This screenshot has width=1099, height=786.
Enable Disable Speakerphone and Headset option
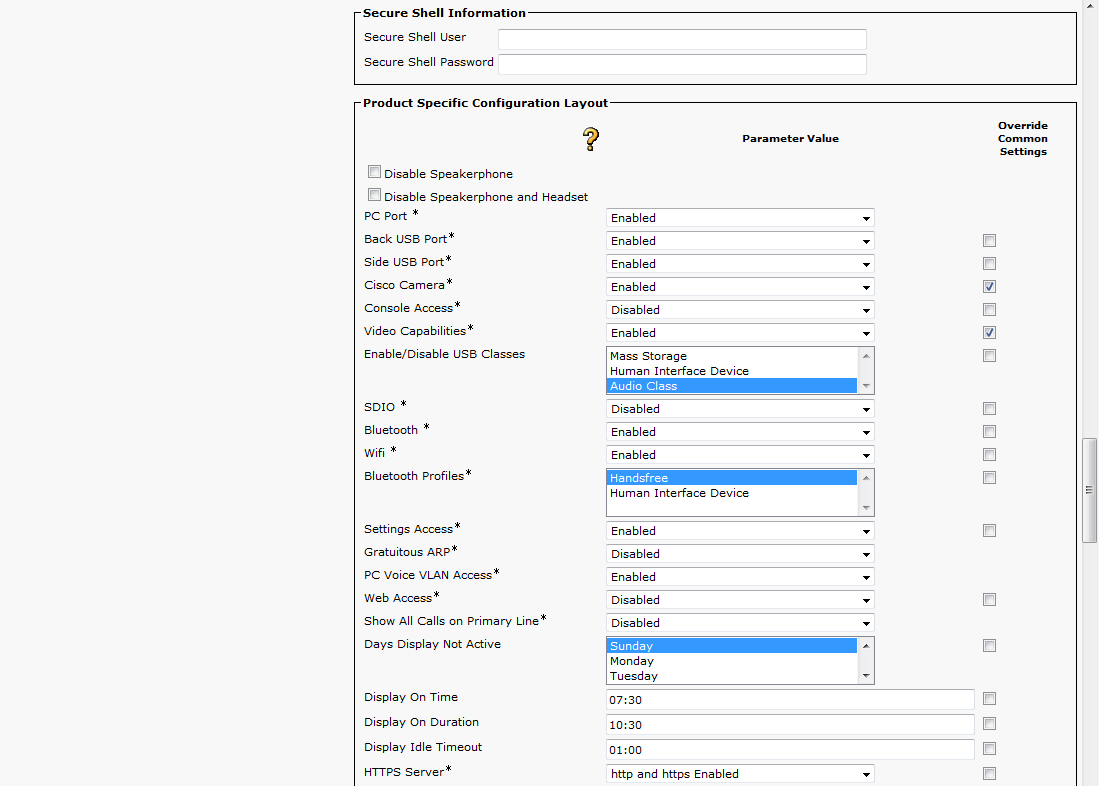(374, 195)
